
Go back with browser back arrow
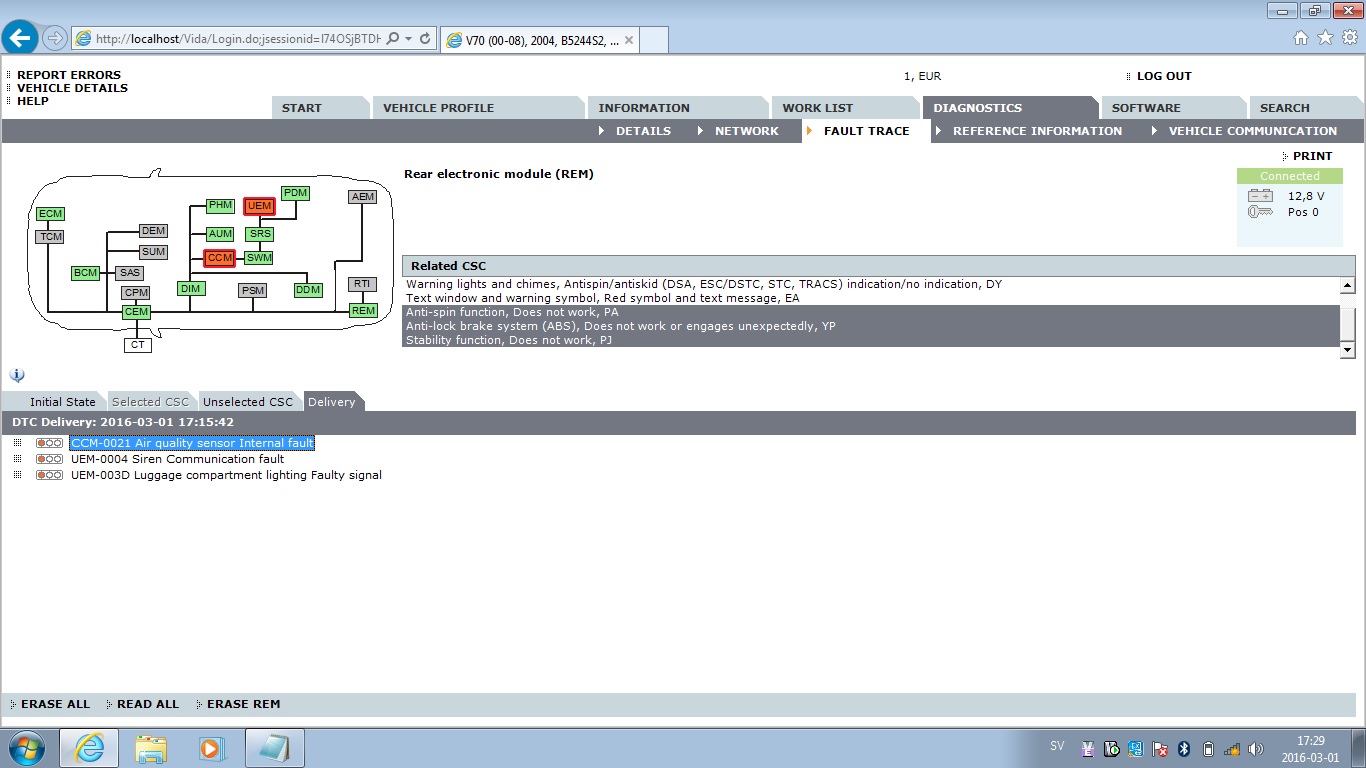pos(20,38)
